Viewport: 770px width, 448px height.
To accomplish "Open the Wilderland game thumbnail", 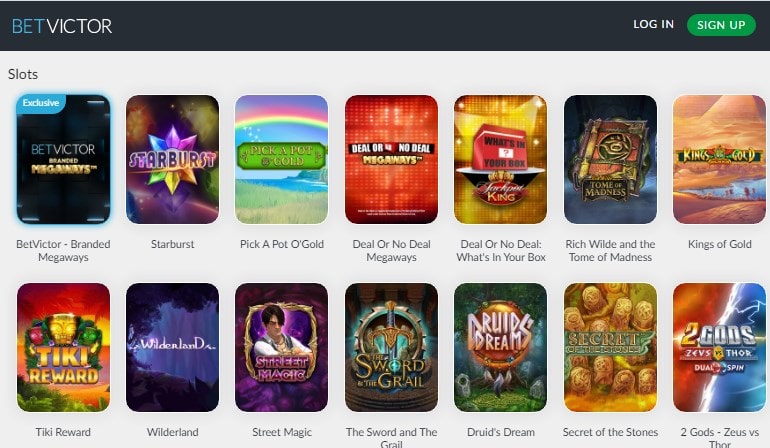I will point(172,347).
